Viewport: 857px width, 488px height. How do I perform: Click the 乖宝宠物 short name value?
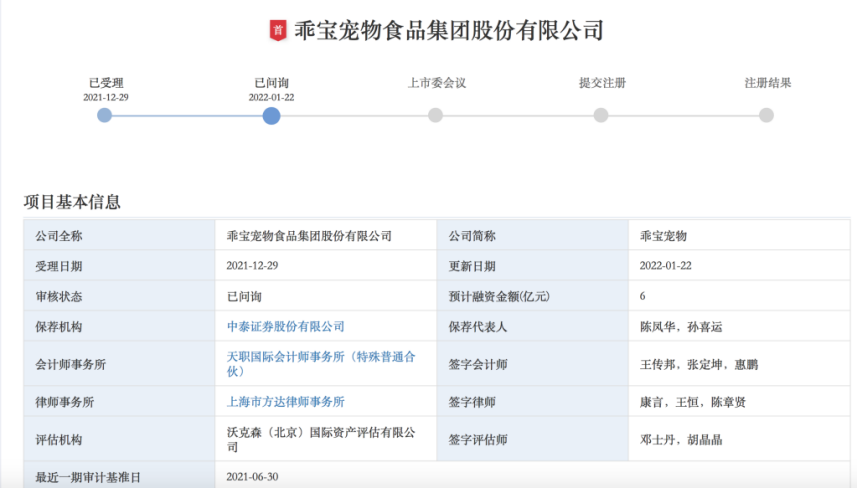coord(663,236)
